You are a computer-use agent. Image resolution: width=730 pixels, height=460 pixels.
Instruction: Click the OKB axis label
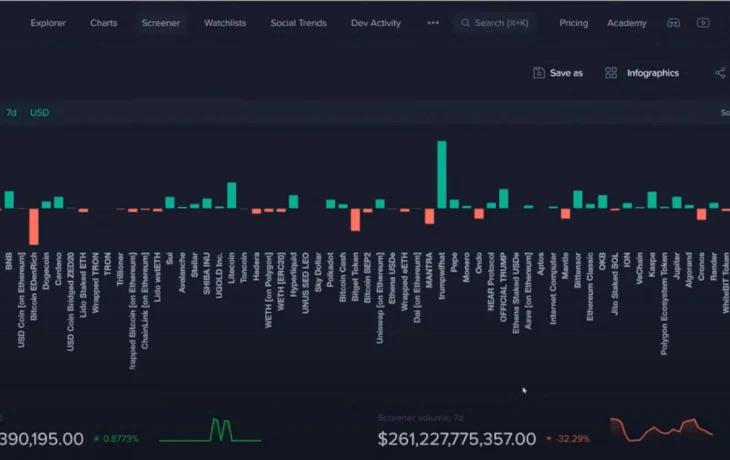602,262
